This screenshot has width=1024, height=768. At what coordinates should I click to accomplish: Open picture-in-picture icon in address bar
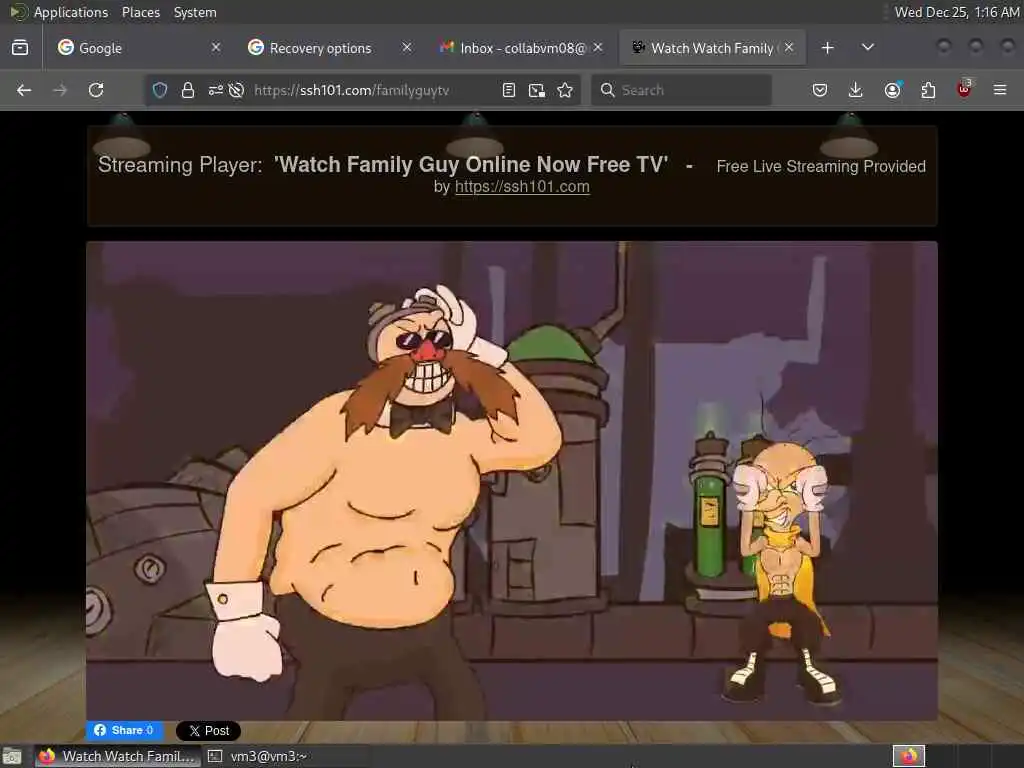coord(537,90)
